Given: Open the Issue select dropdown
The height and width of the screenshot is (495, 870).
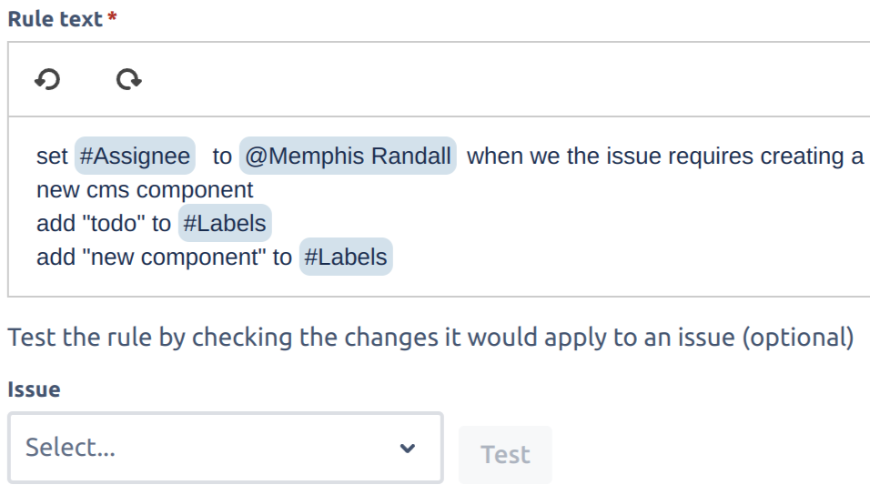Looking at the screenshot, I should pos(225,448).
